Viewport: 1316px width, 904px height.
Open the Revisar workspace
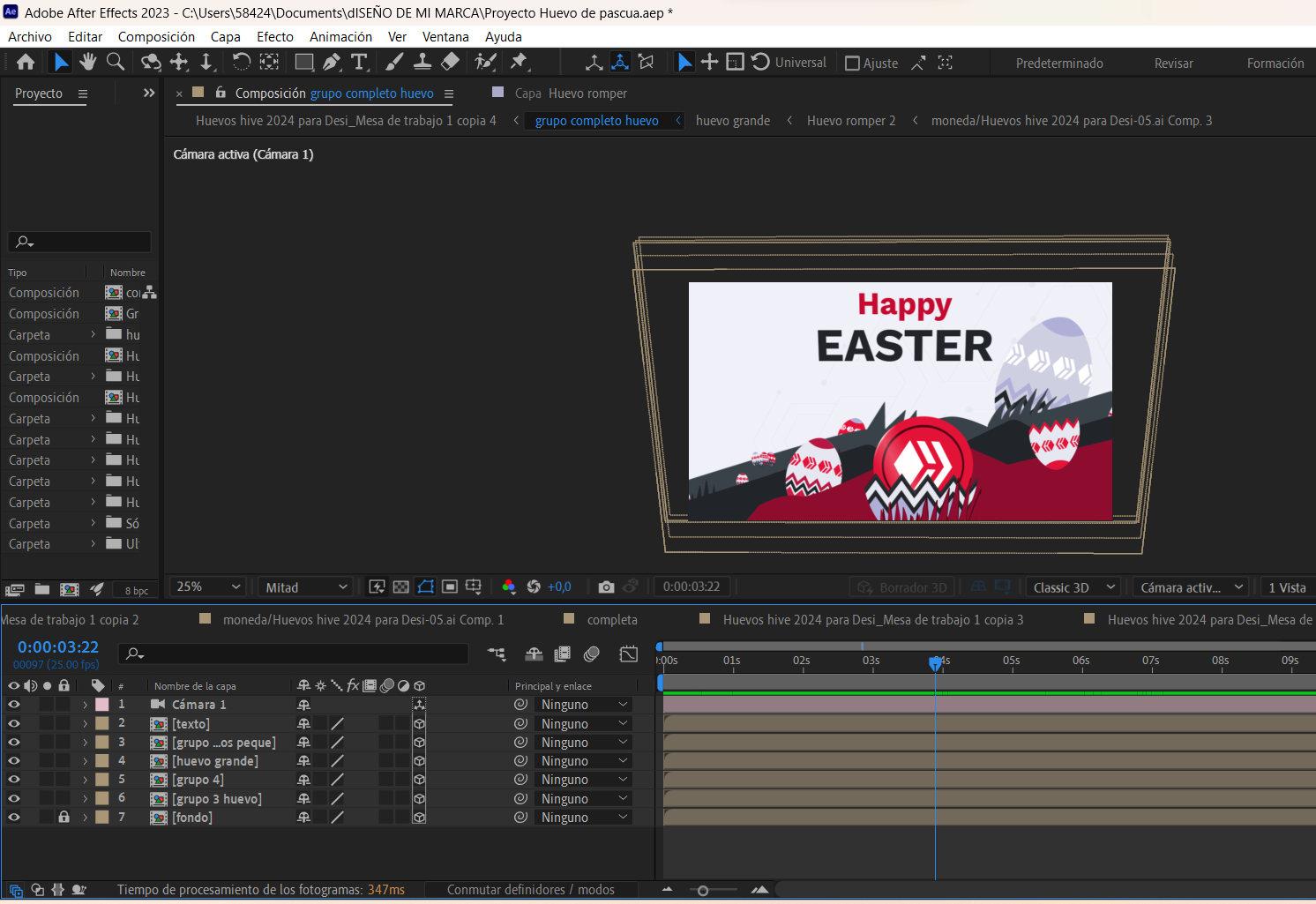coord(1173,64)
